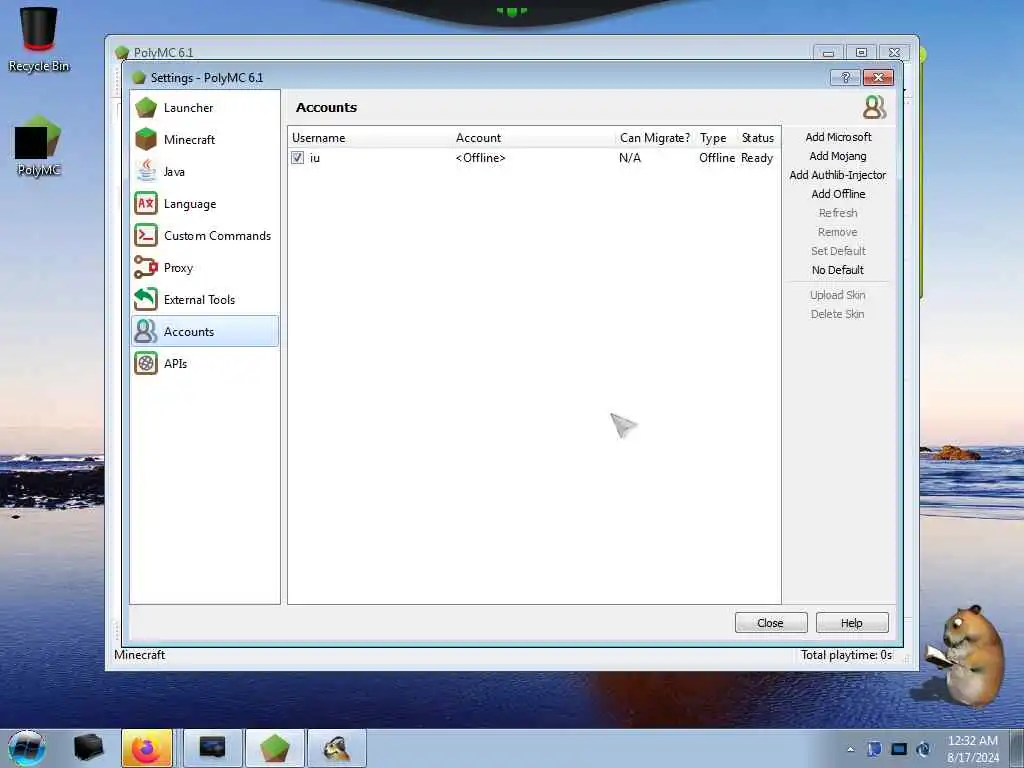
Task: Click the Can Migrate? column header
Action: pos(655,138)
